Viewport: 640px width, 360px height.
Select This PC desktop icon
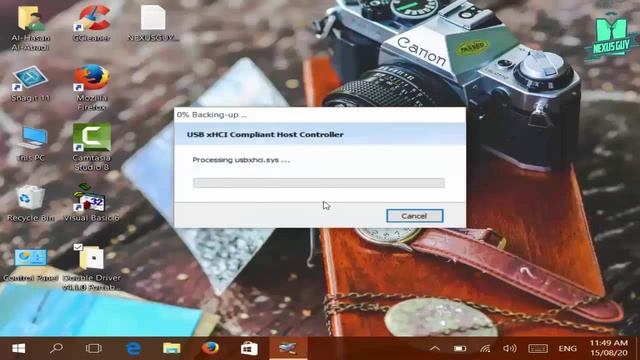click(x=31, y=144)
